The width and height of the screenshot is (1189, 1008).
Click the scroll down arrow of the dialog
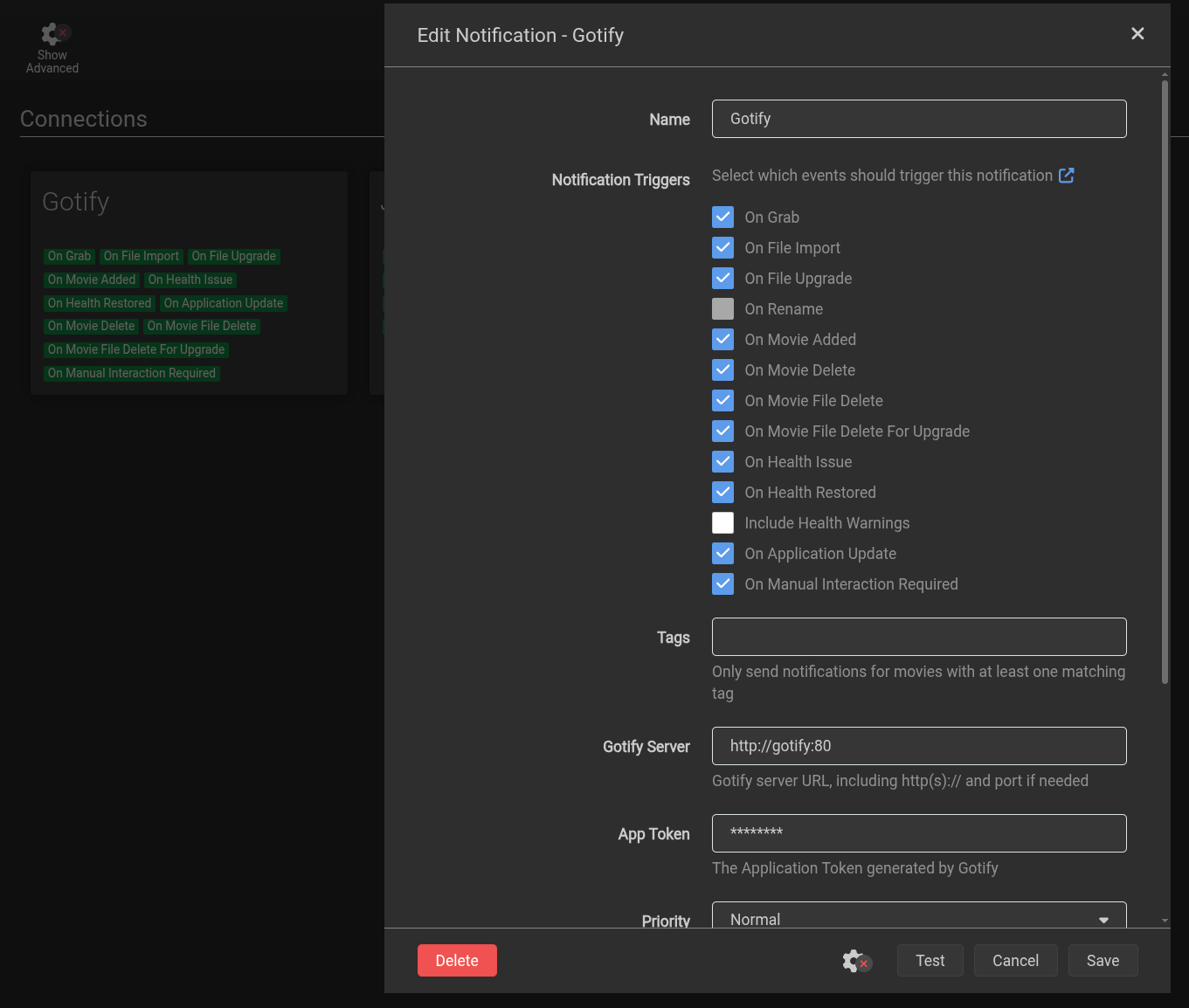(x=1165, y=921)
